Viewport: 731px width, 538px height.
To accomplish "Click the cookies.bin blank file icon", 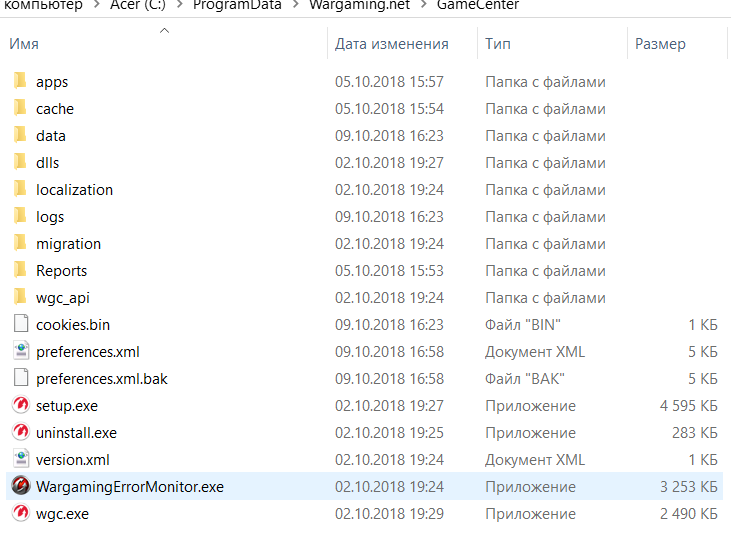I will pos(20,325).
